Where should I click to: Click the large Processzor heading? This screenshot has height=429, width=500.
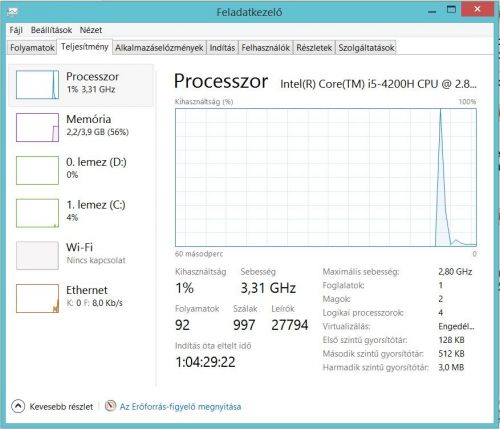(221, 81)
